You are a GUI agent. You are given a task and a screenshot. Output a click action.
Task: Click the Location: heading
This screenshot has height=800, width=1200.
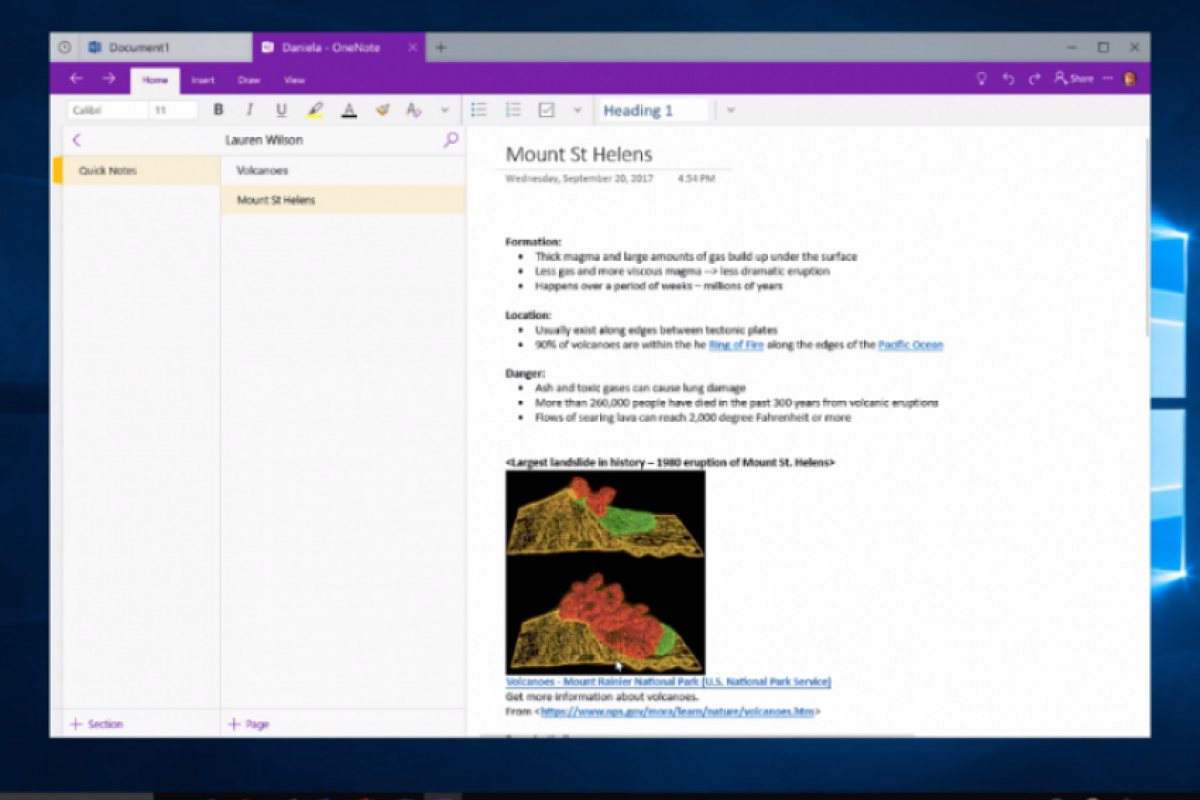(x=528, y=315)
